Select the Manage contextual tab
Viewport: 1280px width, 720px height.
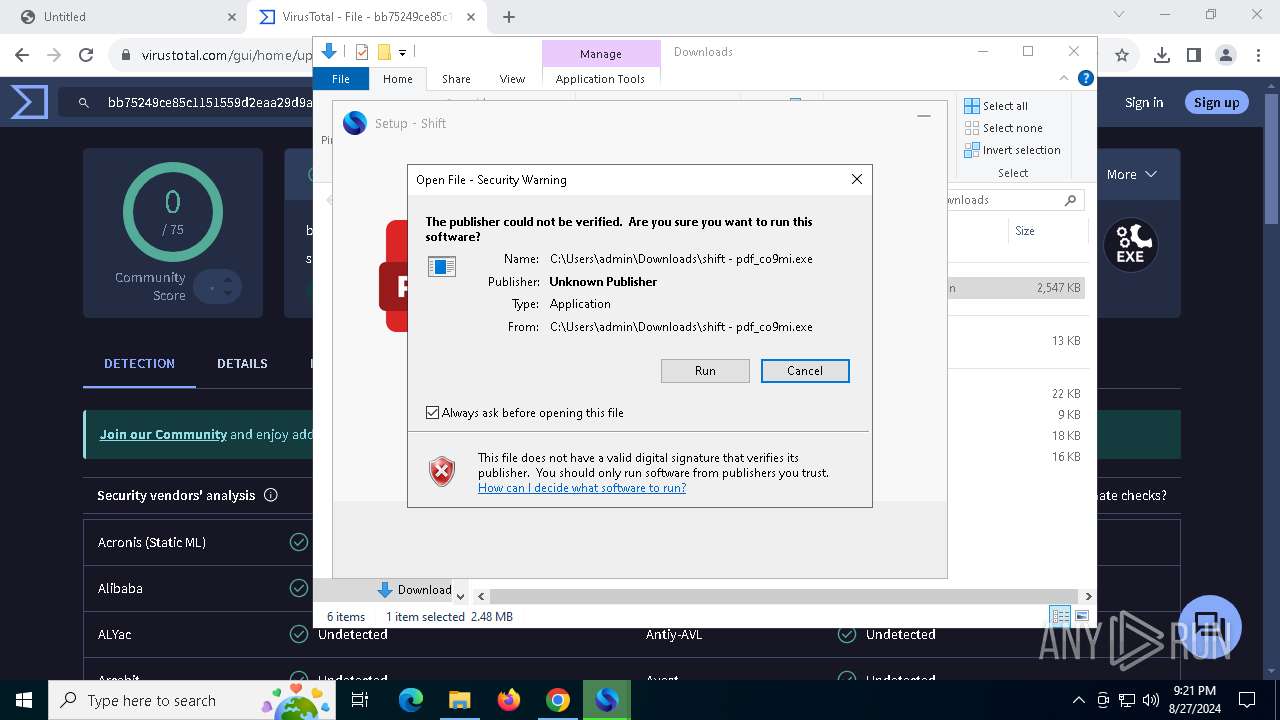(601, 54)
